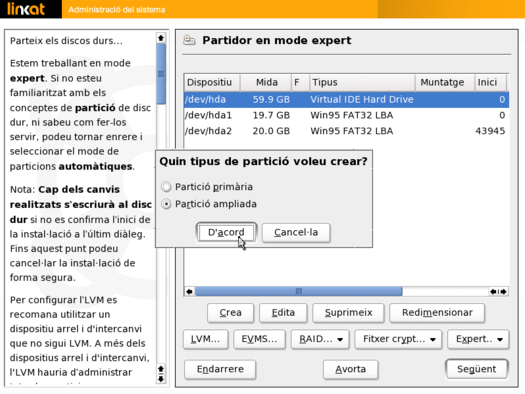Click the Administració del sistema header text

[x=117, y=10]
